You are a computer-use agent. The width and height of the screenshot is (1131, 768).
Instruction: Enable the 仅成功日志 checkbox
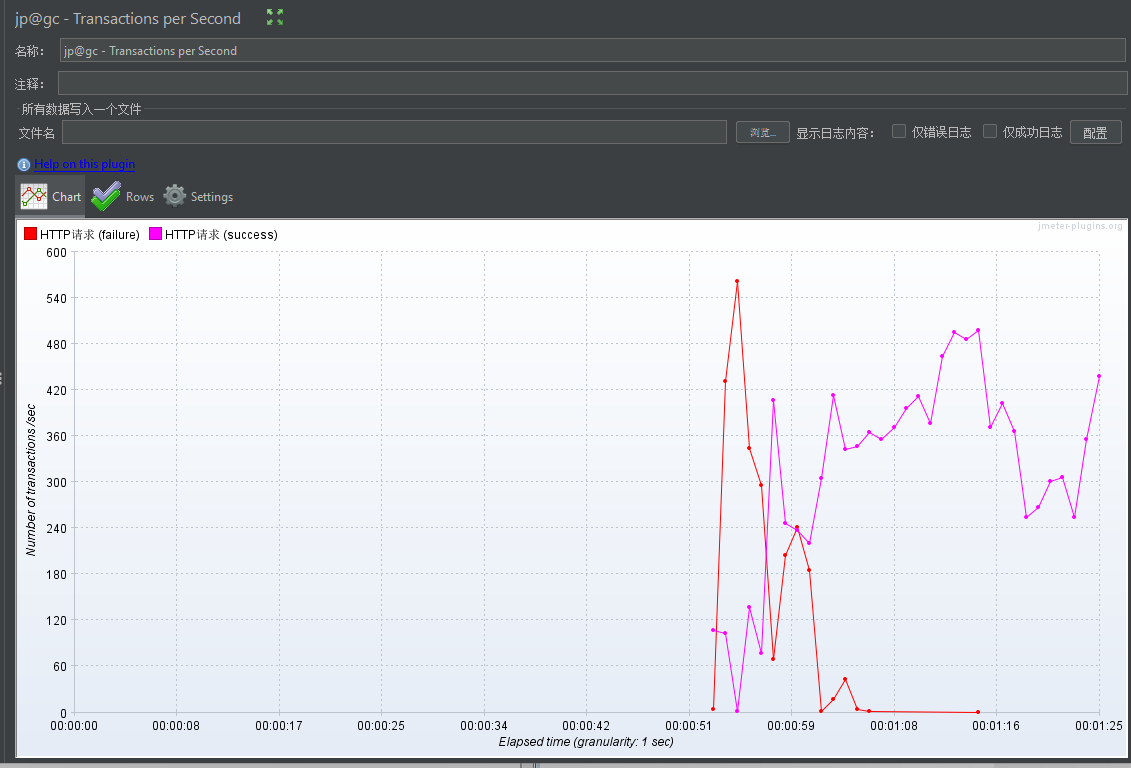(990, 131)
